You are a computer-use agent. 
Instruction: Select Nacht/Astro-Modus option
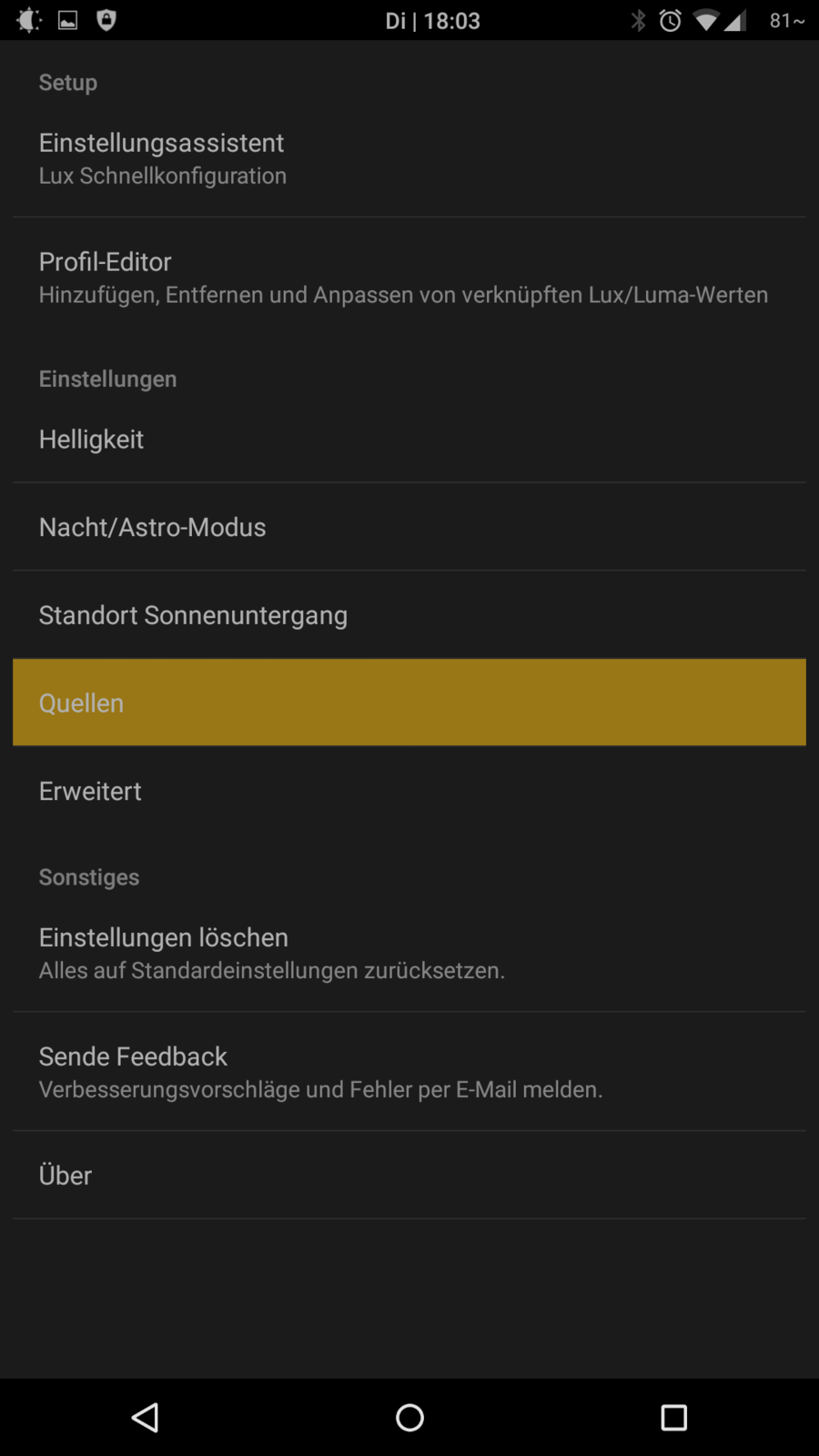tap(409, 527)
